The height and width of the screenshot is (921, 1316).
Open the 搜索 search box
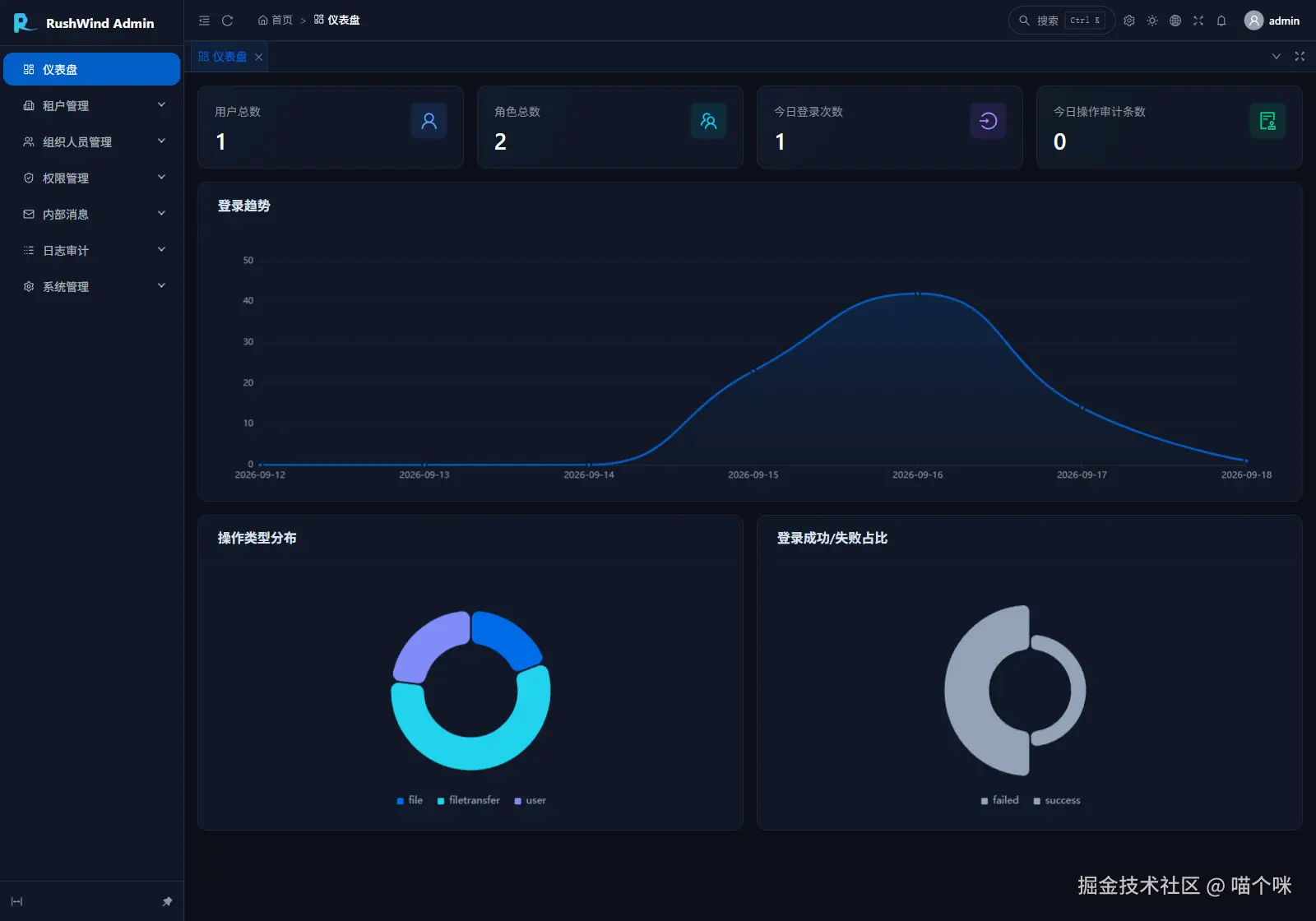(1061, 21)
